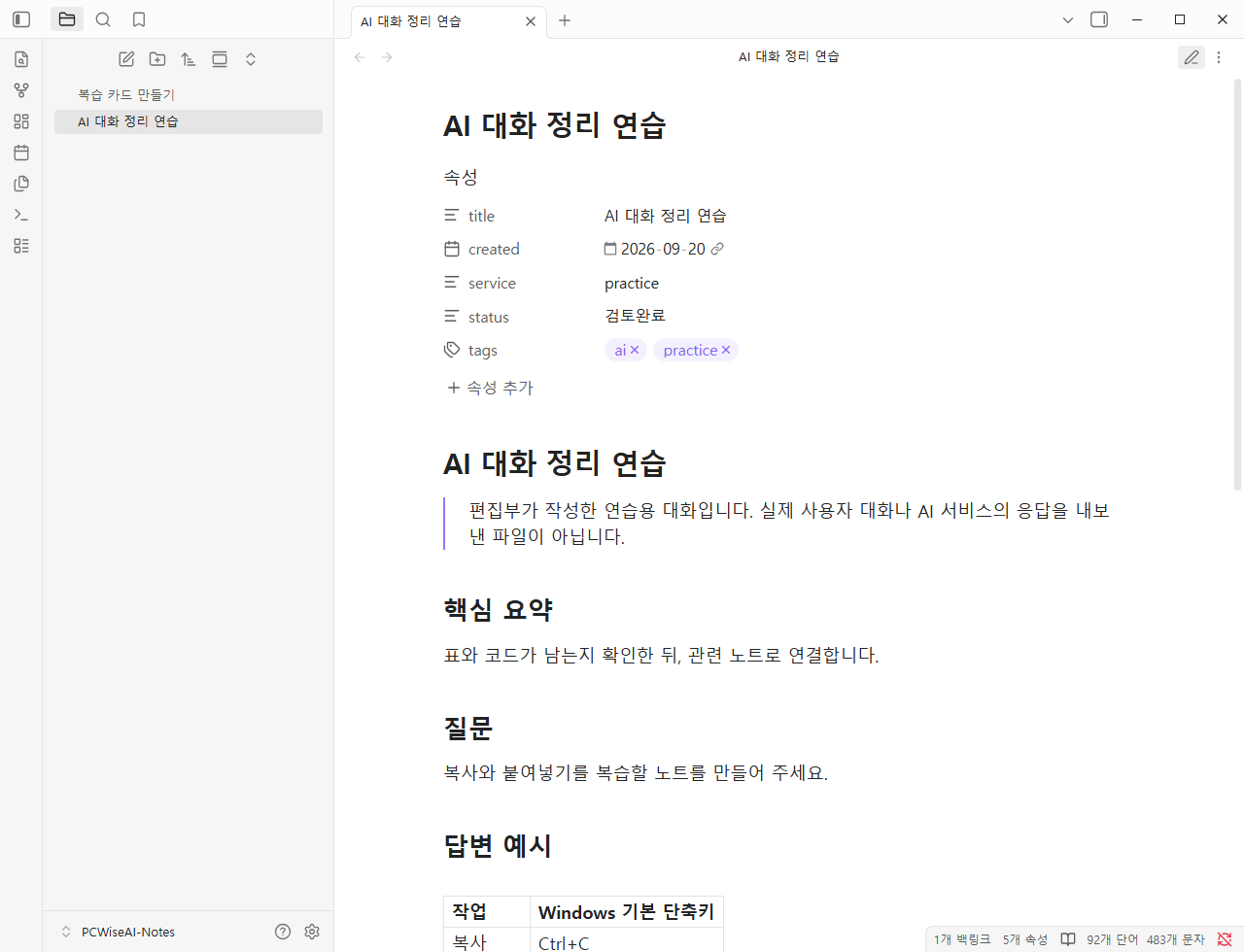Change the file sort order
The width and height of the screenshot is (1244, 952).
[x=189, y=59]
